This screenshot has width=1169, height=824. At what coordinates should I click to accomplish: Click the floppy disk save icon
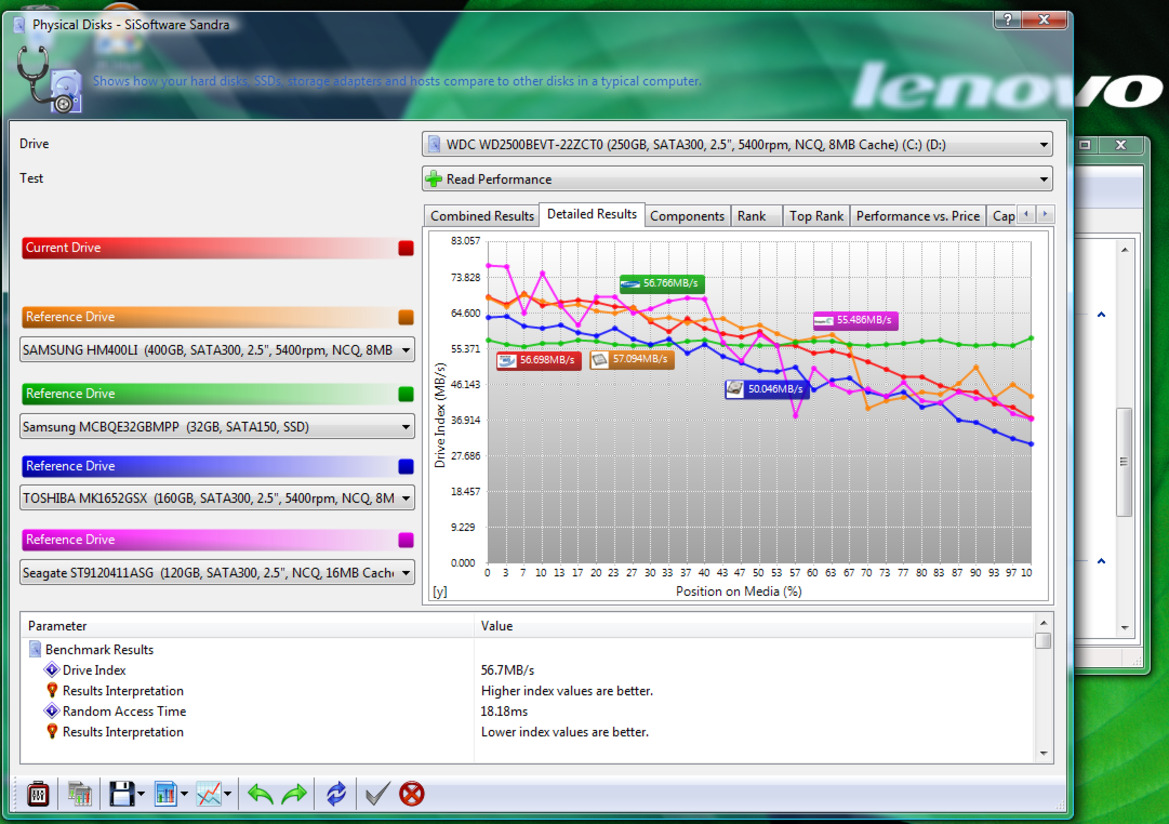(x=122, y=793)
